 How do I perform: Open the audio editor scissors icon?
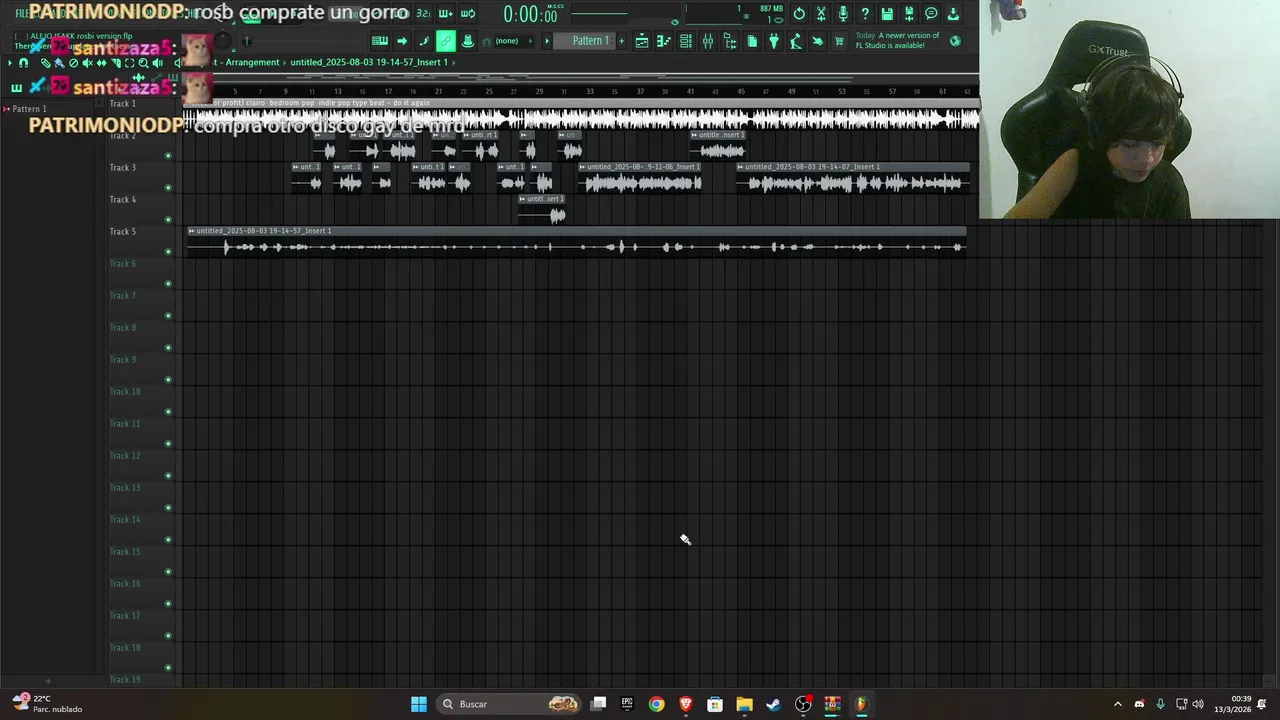pyautogui.click(x=821, y=14)
